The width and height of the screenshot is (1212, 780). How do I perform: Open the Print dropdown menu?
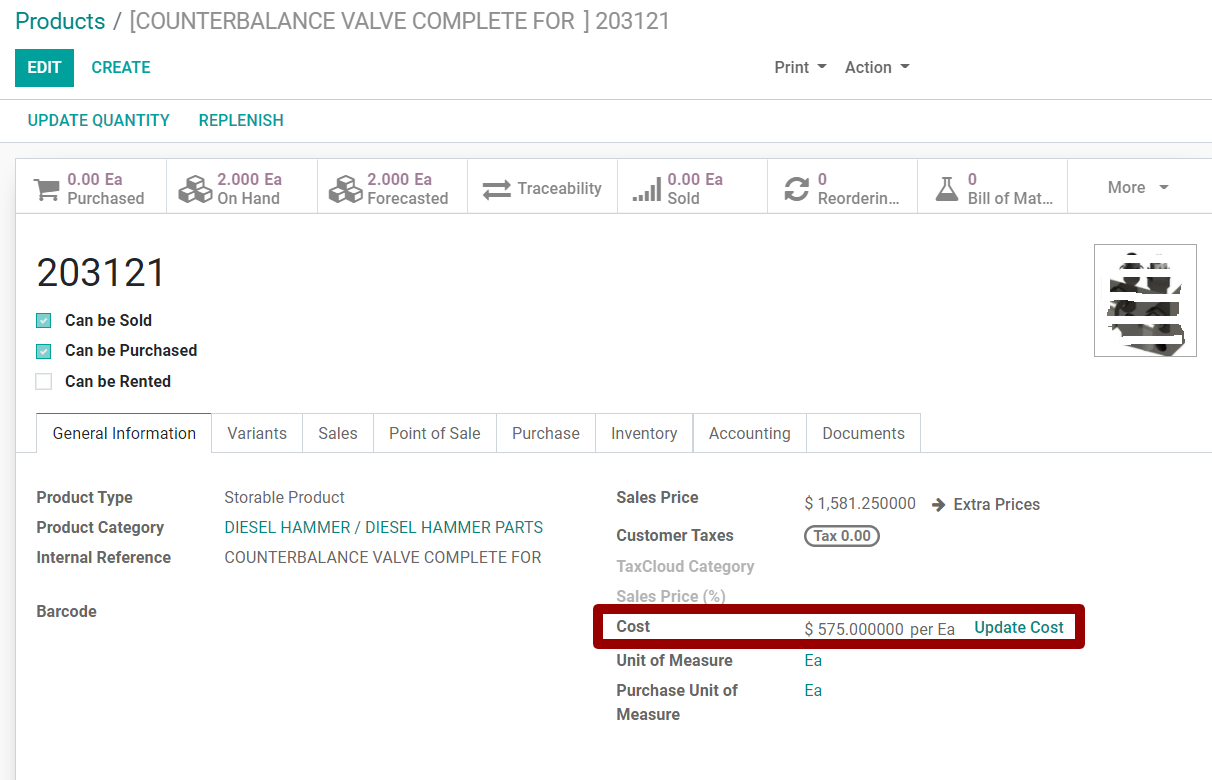click(800, 68)
